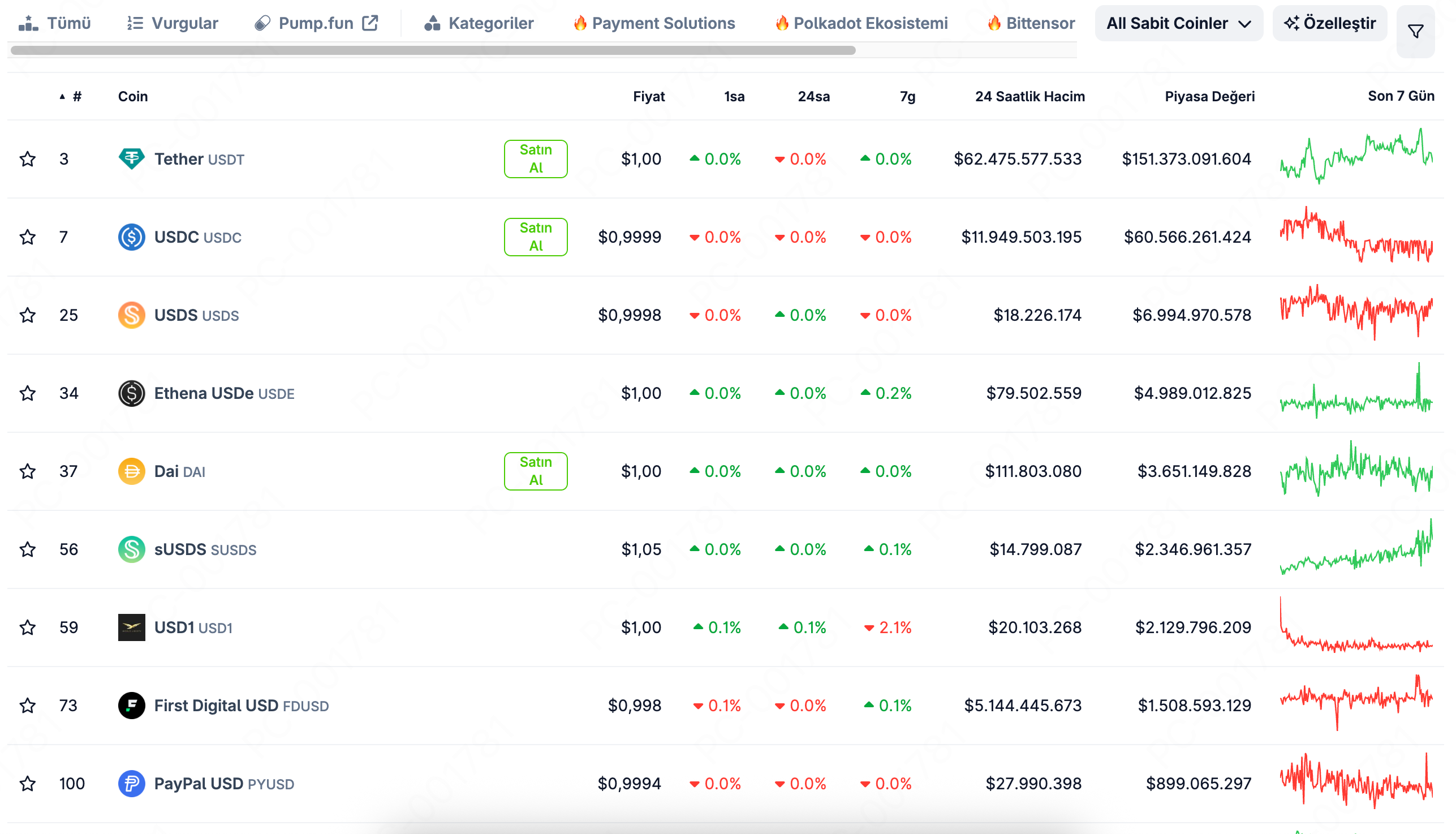Viewport: 1456px width, 834px height.
Task: Star the sUSDS row
Action: (28, 549)
